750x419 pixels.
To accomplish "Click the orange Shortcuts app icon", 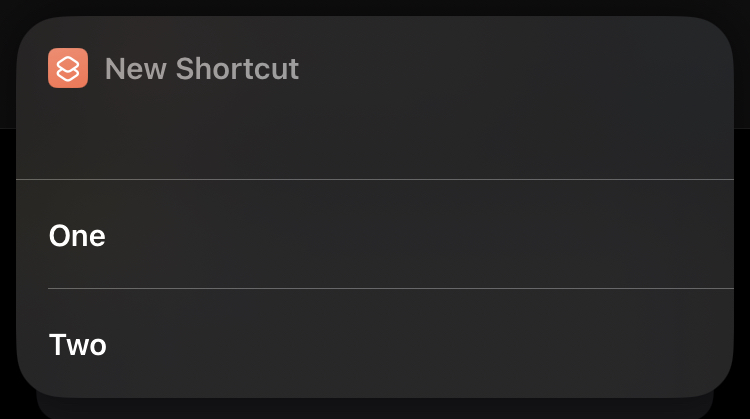I will (68, 68).
